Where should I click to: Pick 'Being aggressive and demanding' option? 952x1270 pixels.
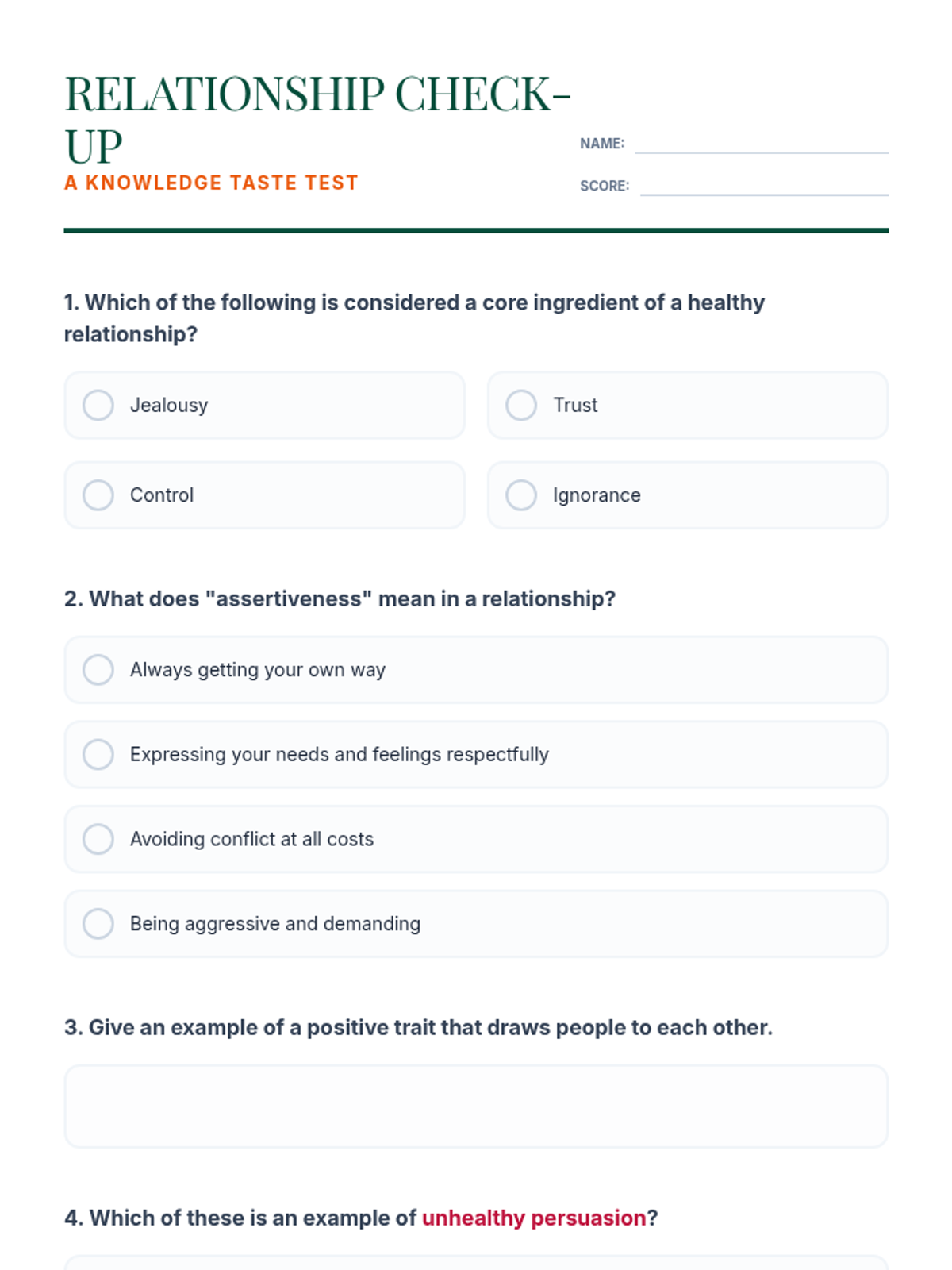pos(98,923)
